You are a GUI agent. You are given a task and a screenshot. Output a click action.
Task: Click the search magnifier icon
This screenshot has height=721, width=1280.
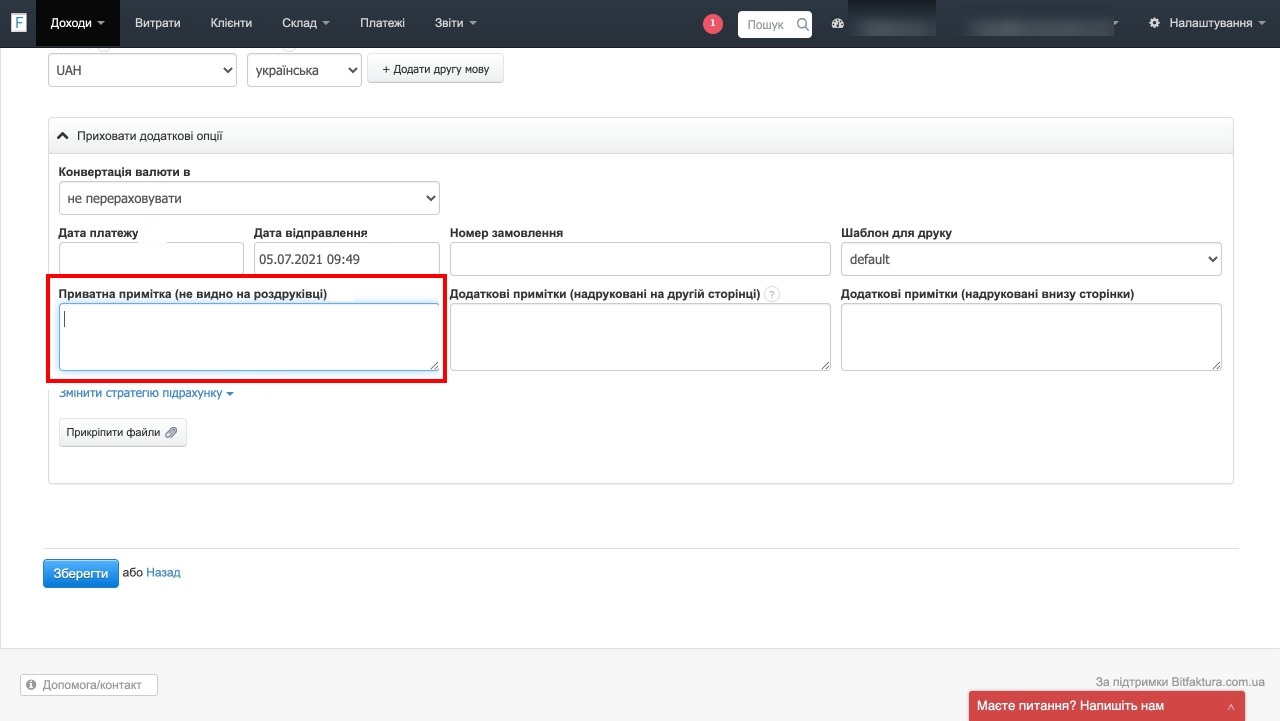[x=802, y=24]
